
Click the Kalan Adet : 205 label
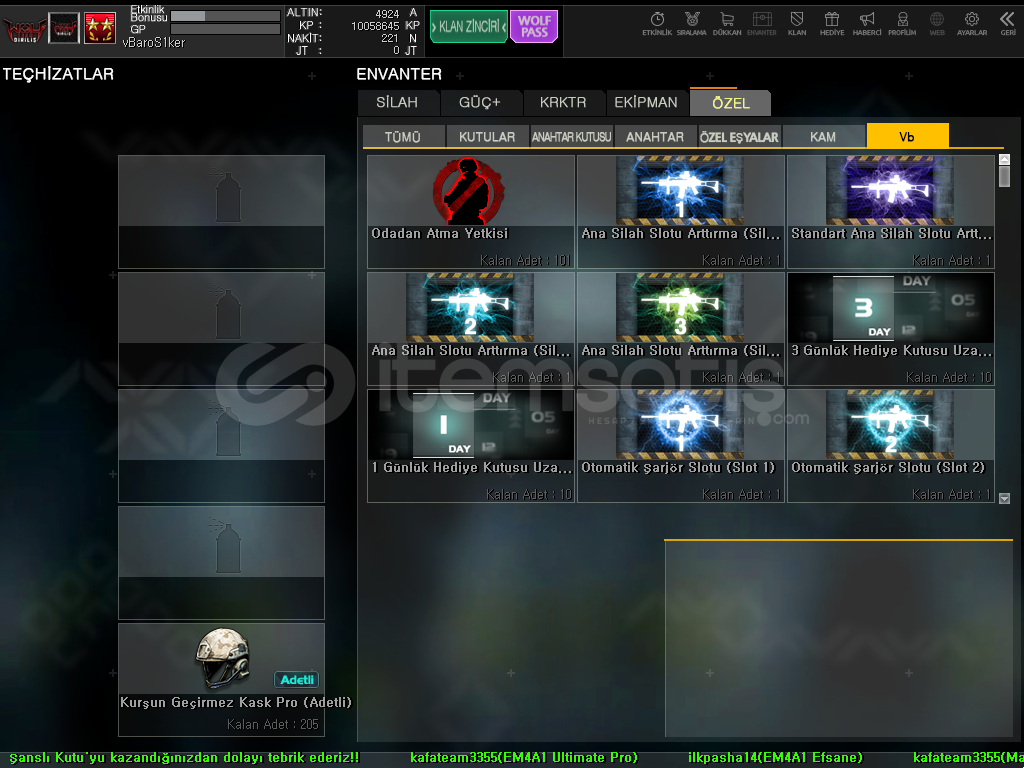(272, 724)
